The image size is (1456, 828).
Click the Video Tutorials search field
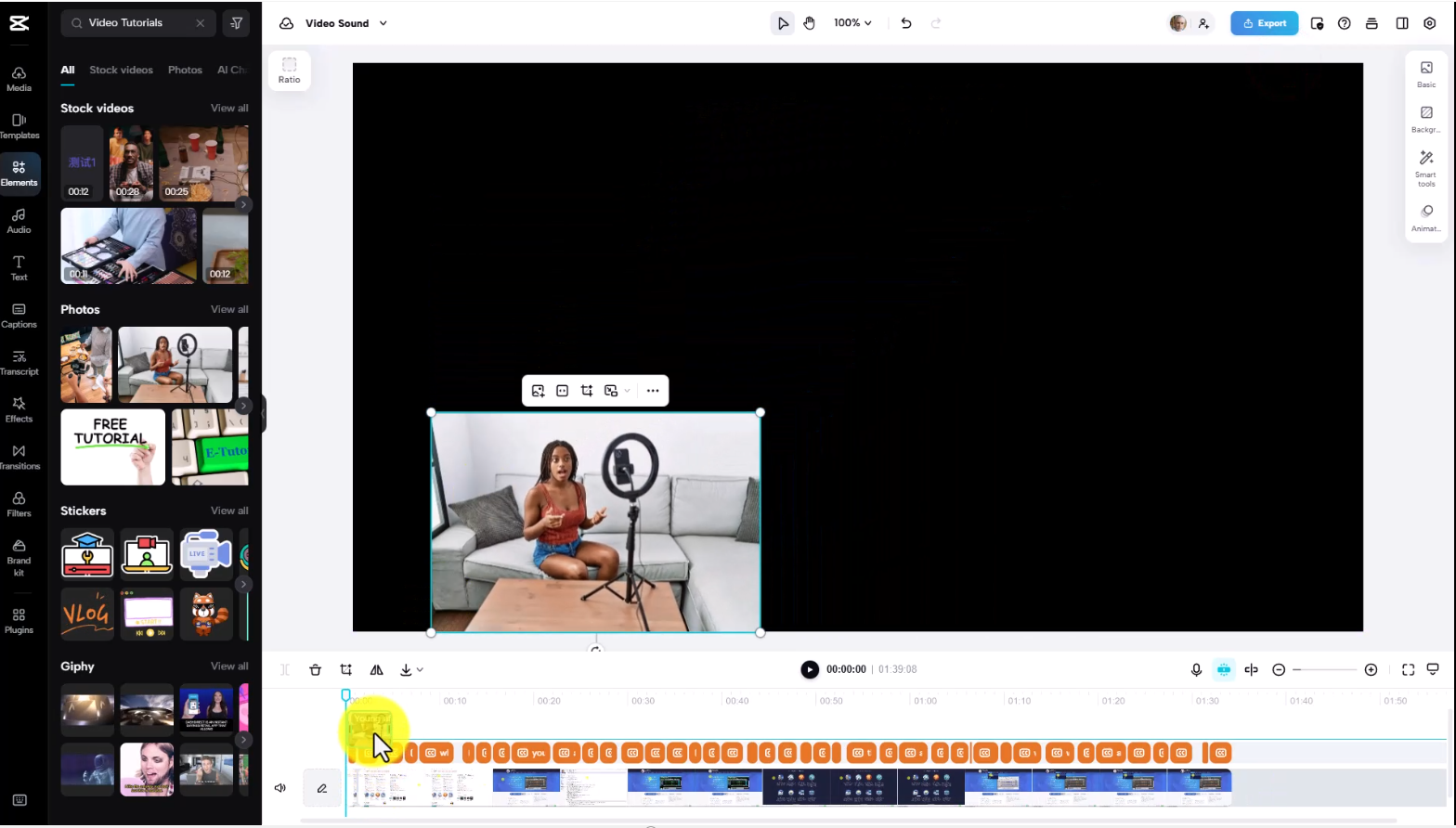pyautogui.click(x=139, y=23)
